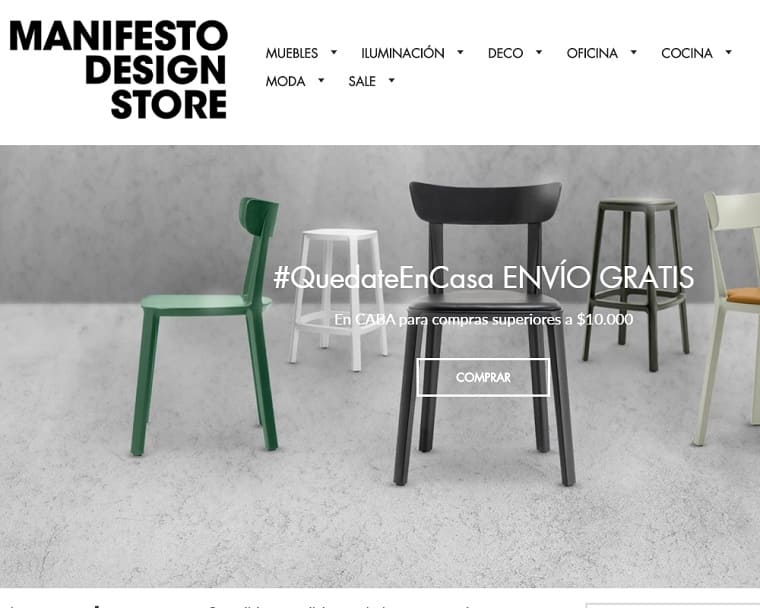Screen dimensions: 760x608
Task: Expand the COCINA dropdown arrow
Action: click(x=728, y=52)
